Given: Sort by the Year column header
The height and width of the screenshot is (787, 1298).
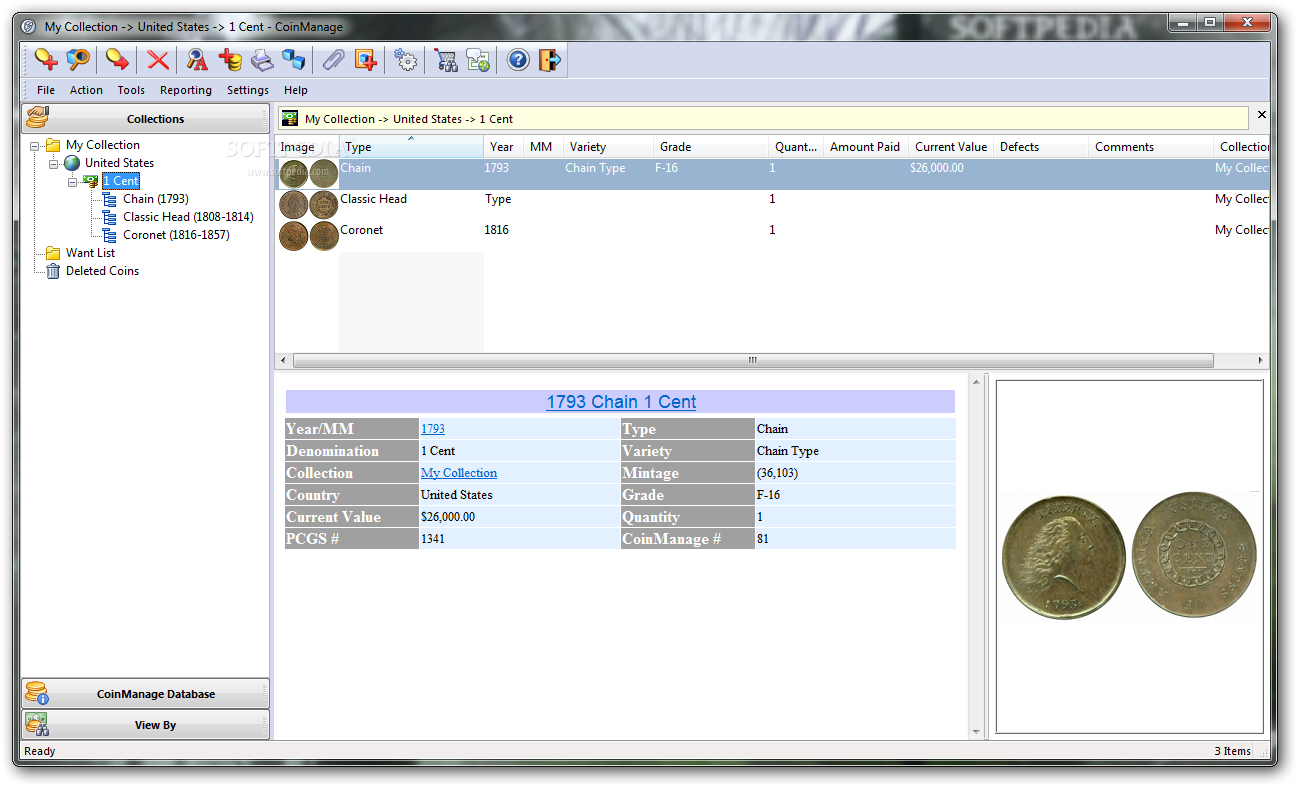Looking at the screenshot, I should [x=504, y=147].
